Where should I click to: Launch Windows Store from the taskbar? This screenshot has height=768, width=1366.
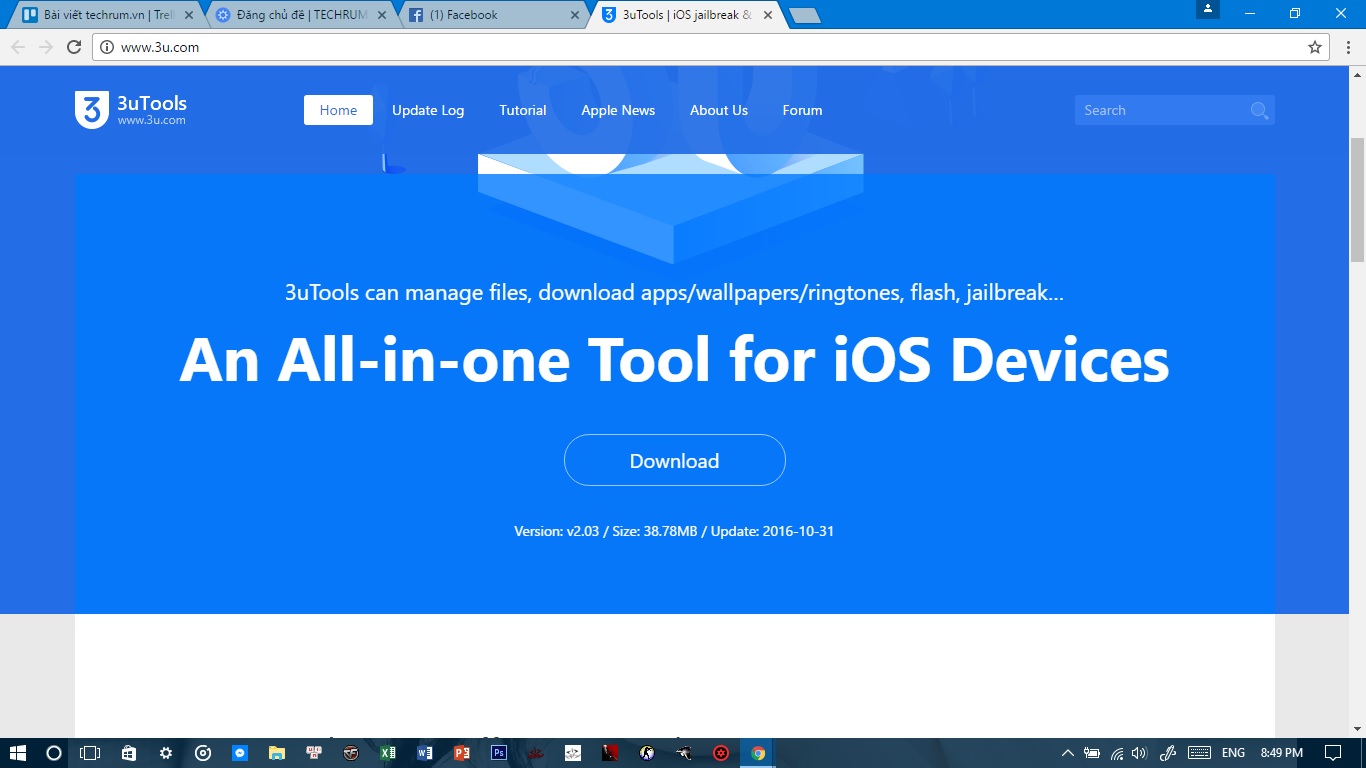(128, 753)
